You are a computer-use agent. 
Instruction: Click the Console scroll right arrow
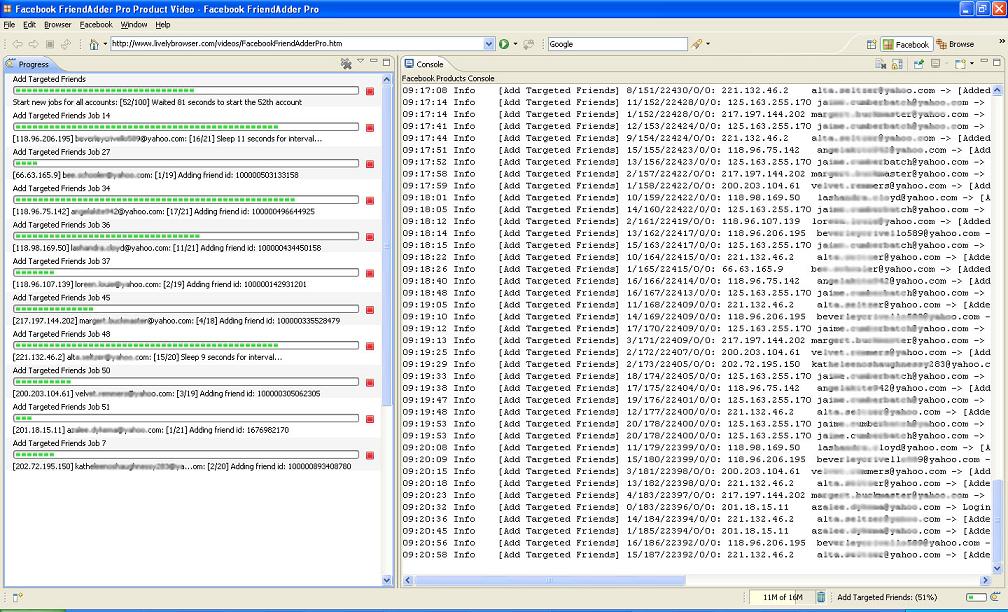coord(986,580)
